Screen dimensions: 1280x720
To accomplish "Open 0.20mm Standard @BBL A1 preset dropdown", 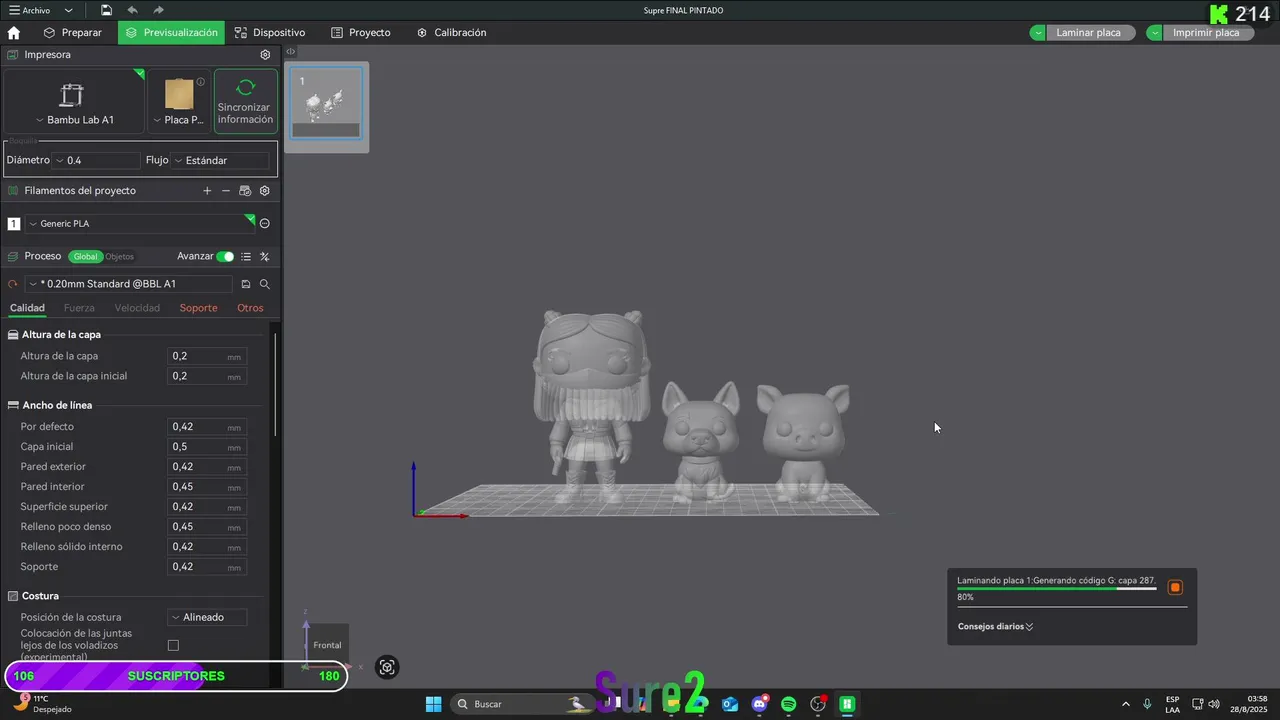I will coord(128,284).
